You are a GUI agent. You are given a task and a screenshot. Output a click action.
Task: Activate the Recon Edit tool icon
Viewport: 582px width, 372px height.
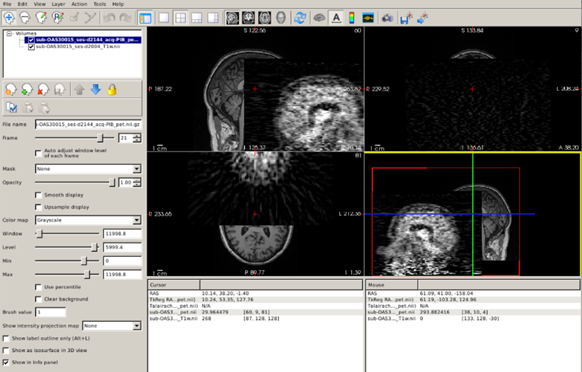[58, 17]
